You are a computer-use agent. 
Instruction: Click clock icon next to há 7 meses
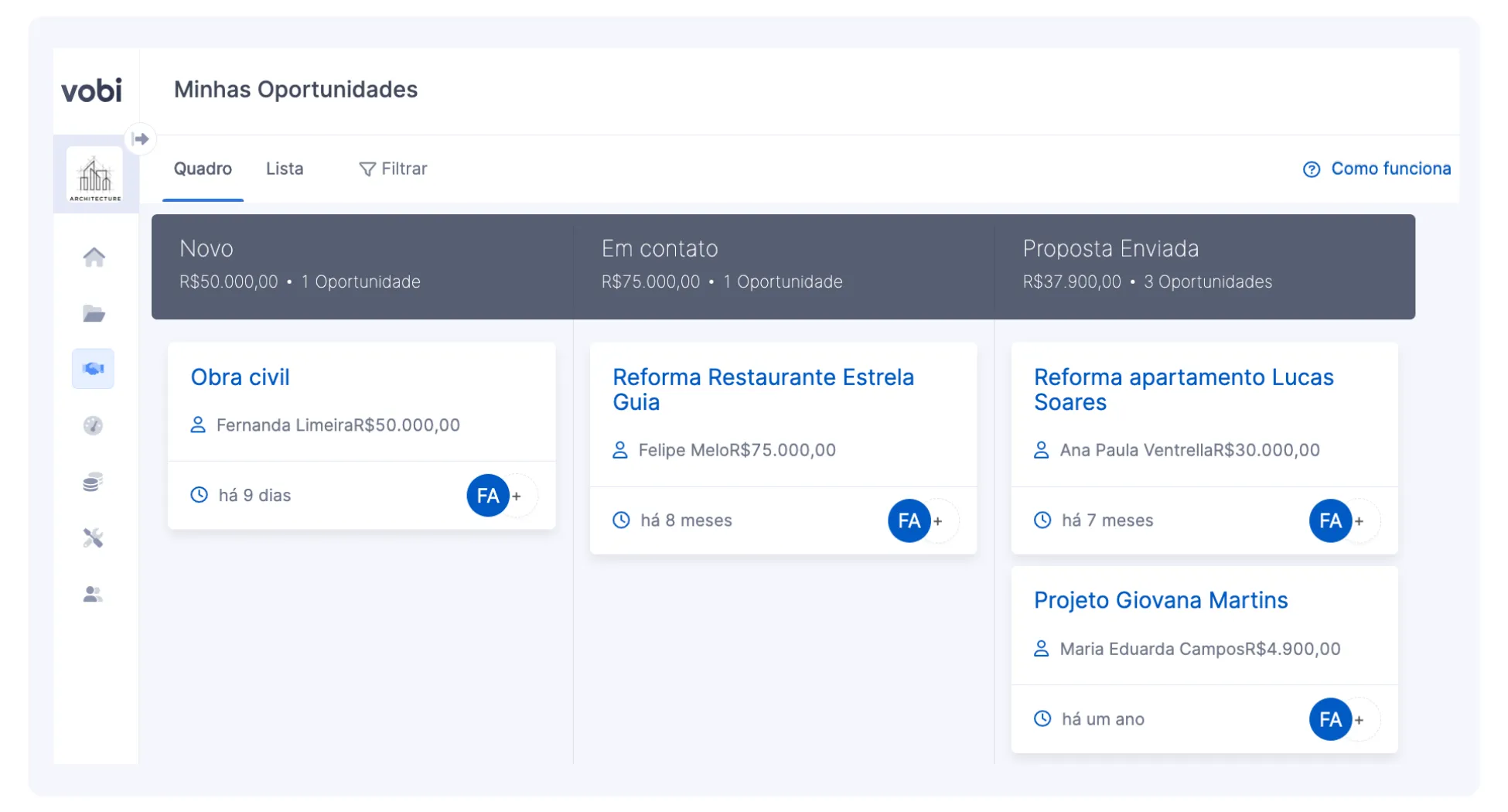point(1043,520)
